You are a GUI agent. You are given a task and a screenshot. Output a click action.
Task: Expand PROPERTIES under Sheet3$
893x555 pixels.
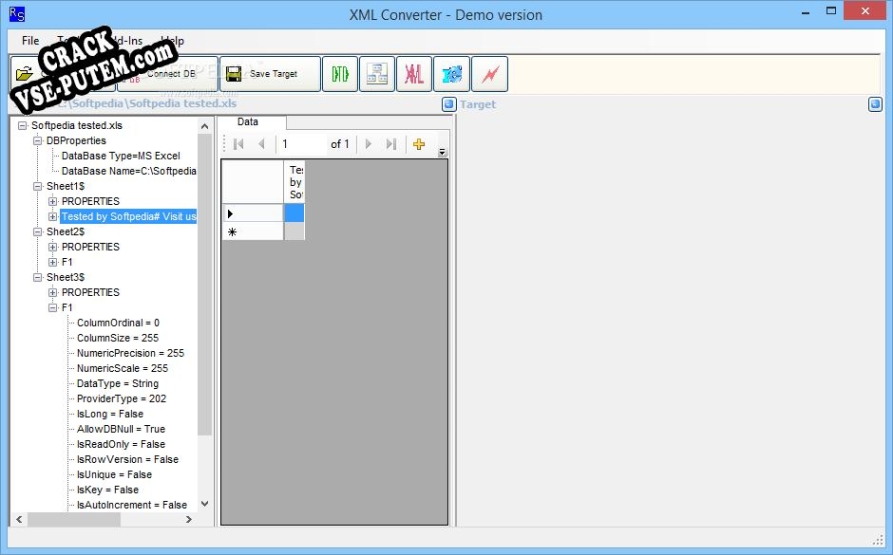pos(52,293)
